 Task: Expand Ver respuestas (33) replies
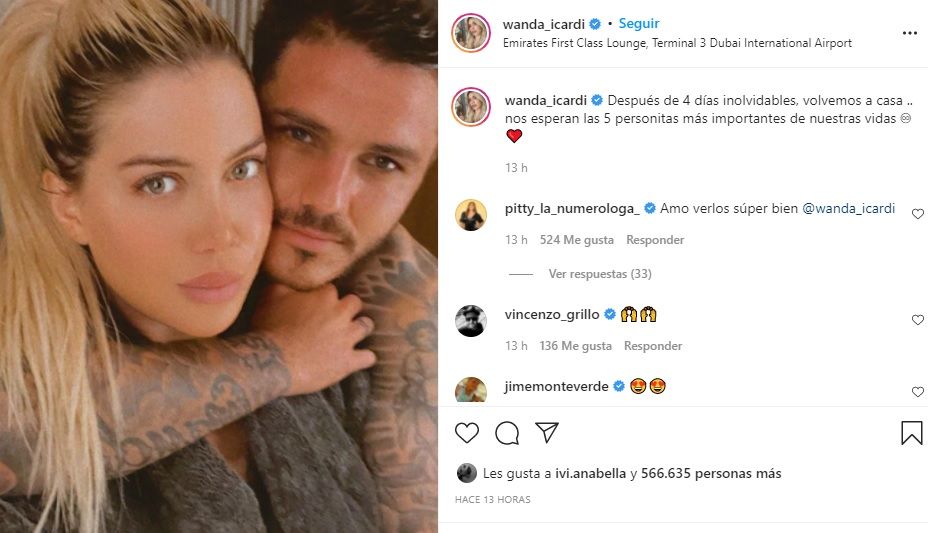pyautogui.click(x=600, y=274)
